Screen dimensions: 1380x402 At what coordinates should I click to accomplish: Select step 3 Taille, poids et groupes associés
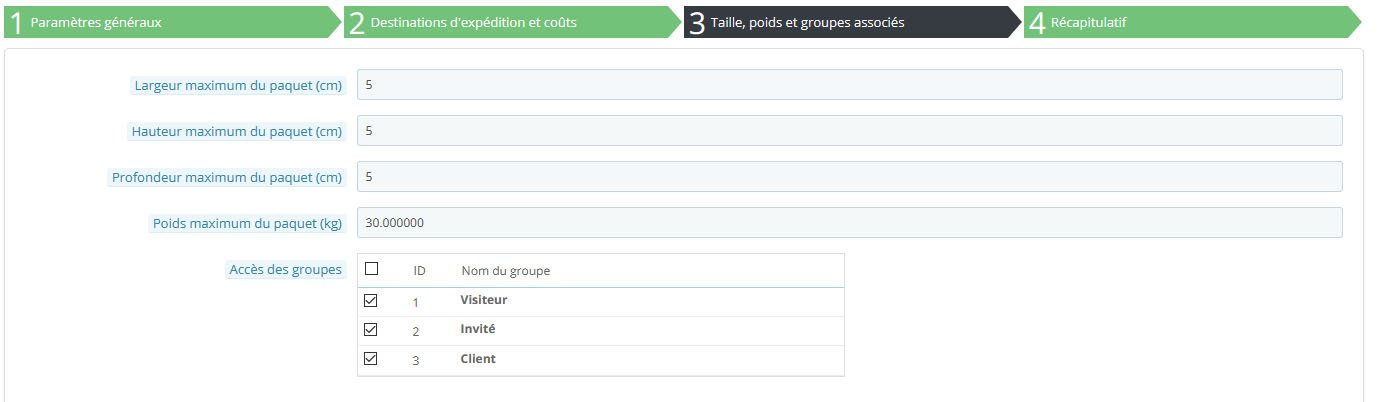852,22
